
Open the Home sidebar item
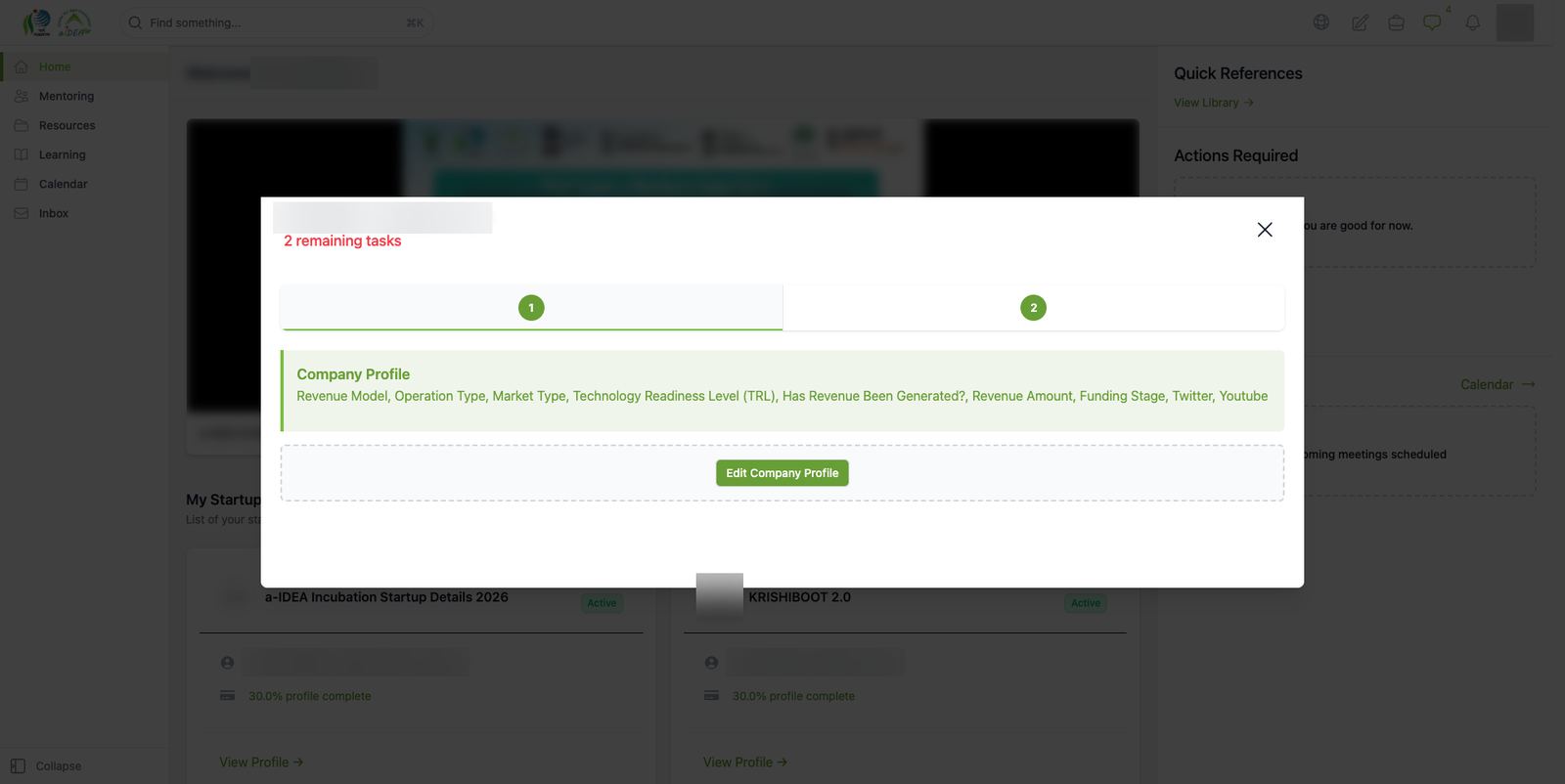[84, 66]
